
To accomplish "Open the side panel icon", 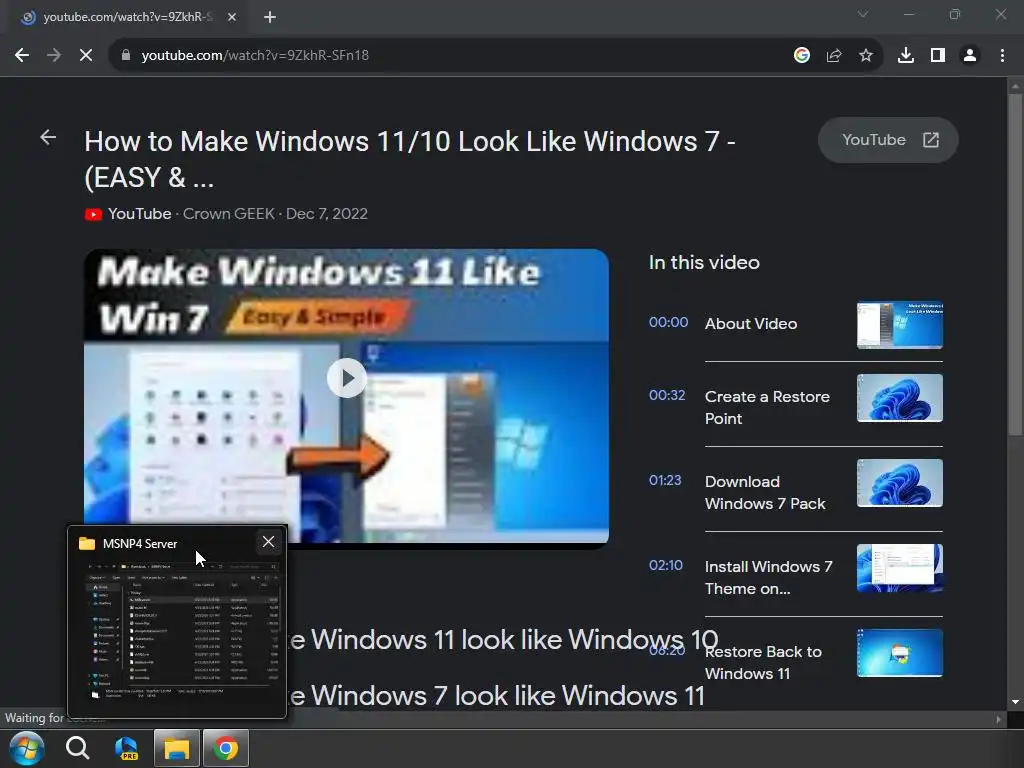I will tap(938, 56).
